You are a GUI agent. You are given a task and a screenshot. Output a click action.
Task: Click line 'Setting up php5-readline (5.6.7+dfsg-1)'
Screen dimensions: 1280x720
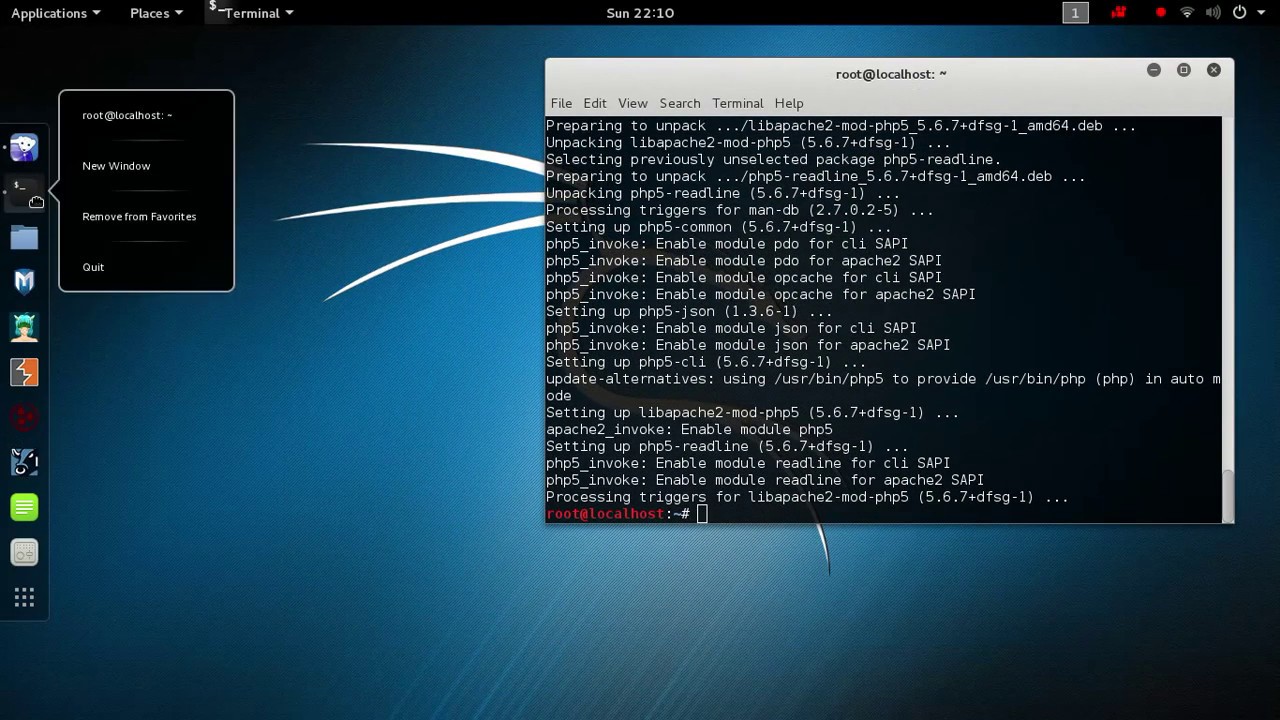pos(727,446)
